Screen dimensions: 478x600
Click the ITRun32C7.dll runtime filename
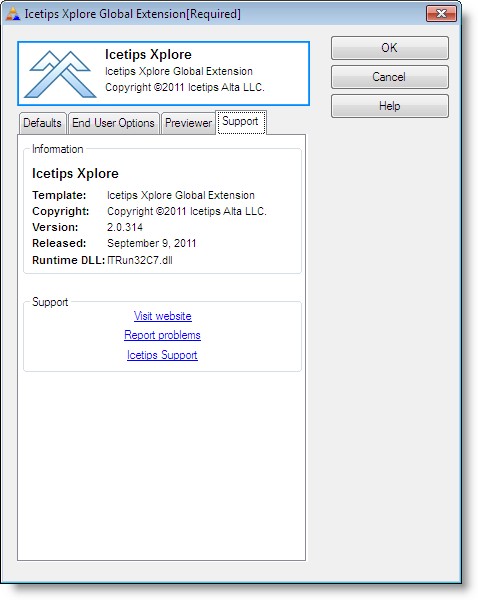[140, 260]
